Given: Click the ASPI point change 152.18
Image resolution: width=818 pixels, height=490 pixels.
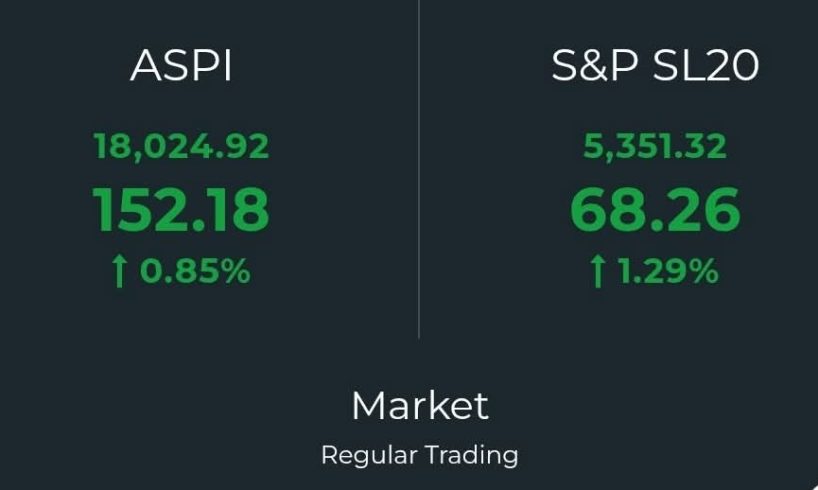Looking at the screenshot, I should [x=181, y=210].
